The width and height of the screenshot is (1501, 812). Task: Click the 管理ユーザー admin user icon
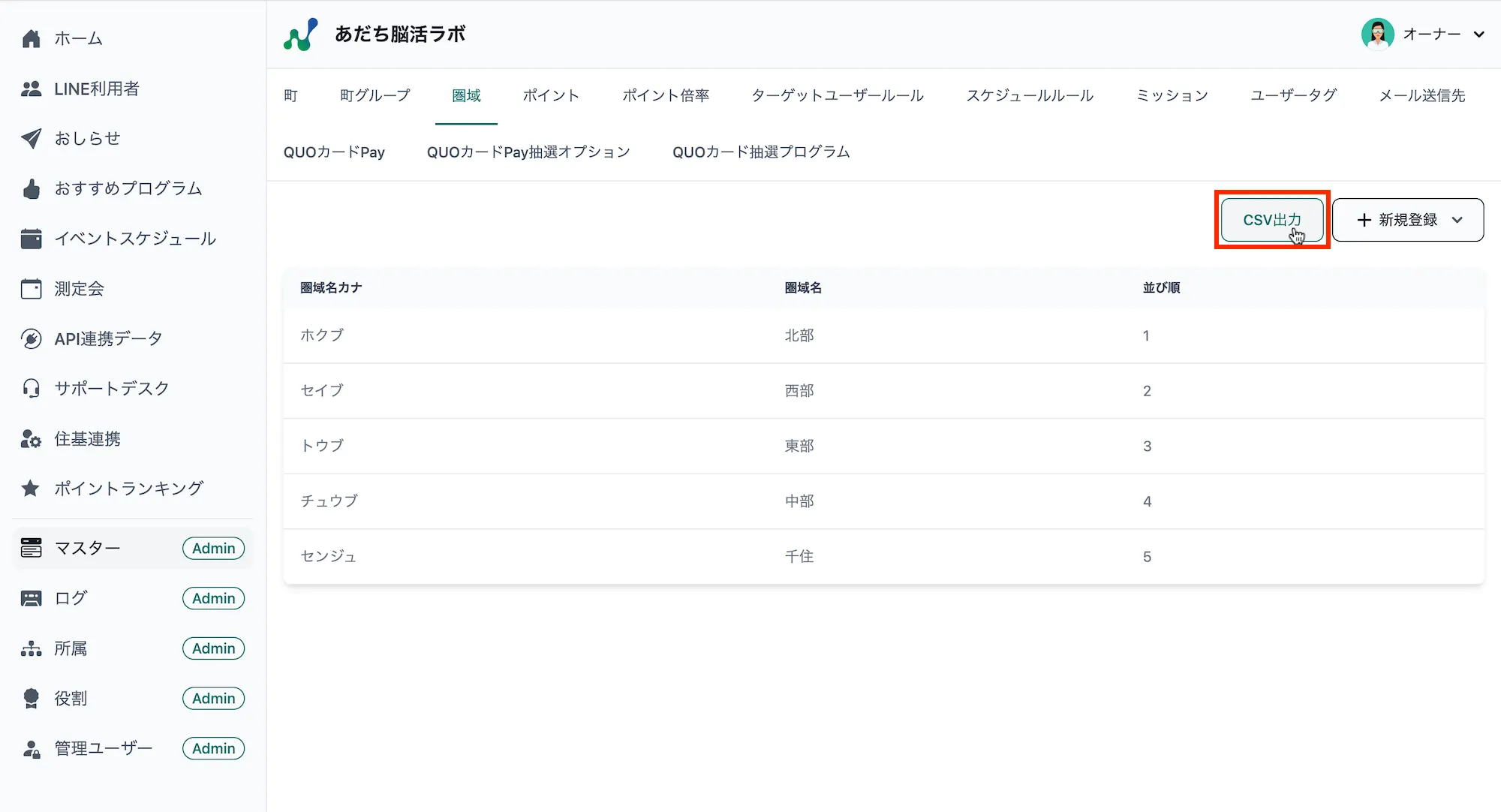[31, 748]
